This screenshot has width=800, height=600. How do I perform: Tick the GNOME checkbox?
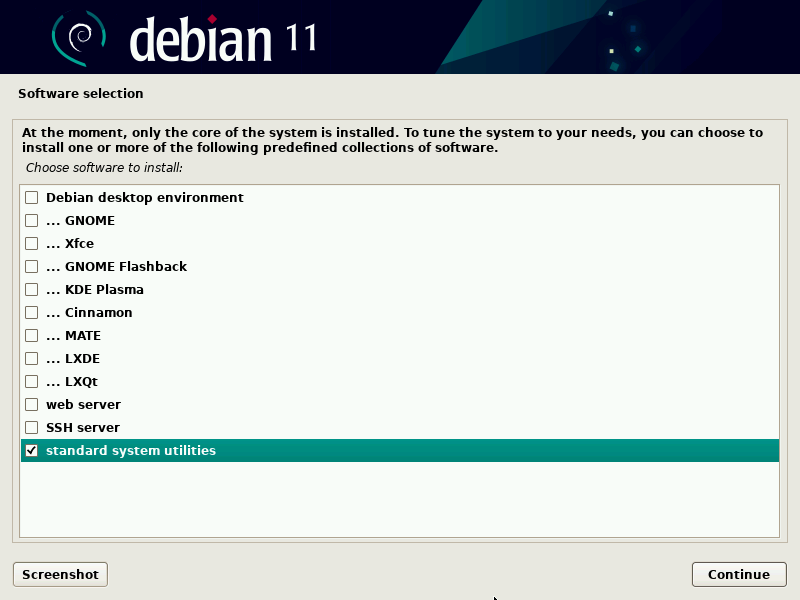pos(32,221)
